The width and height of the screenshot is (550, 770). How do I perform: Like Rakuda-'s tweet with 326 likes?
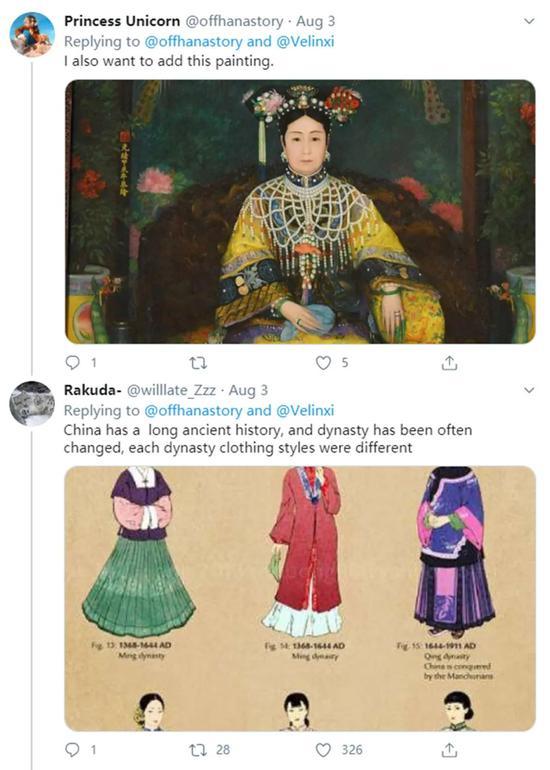point(323,750)
